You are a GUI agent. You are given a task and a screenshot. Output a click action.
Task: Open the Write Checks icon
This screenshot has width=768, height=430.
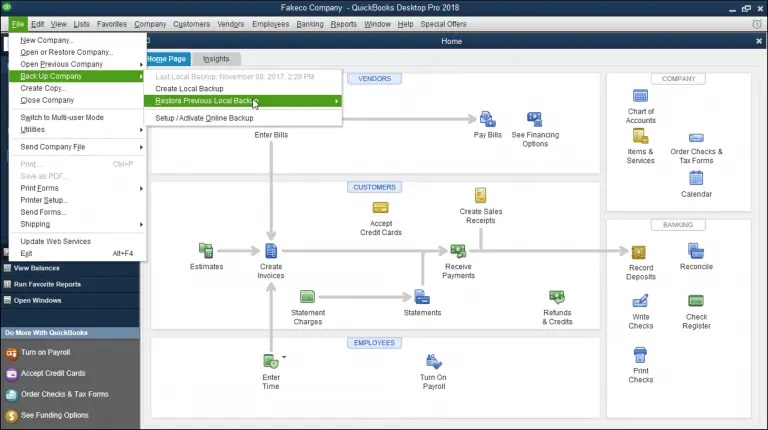tap(640, 301)
